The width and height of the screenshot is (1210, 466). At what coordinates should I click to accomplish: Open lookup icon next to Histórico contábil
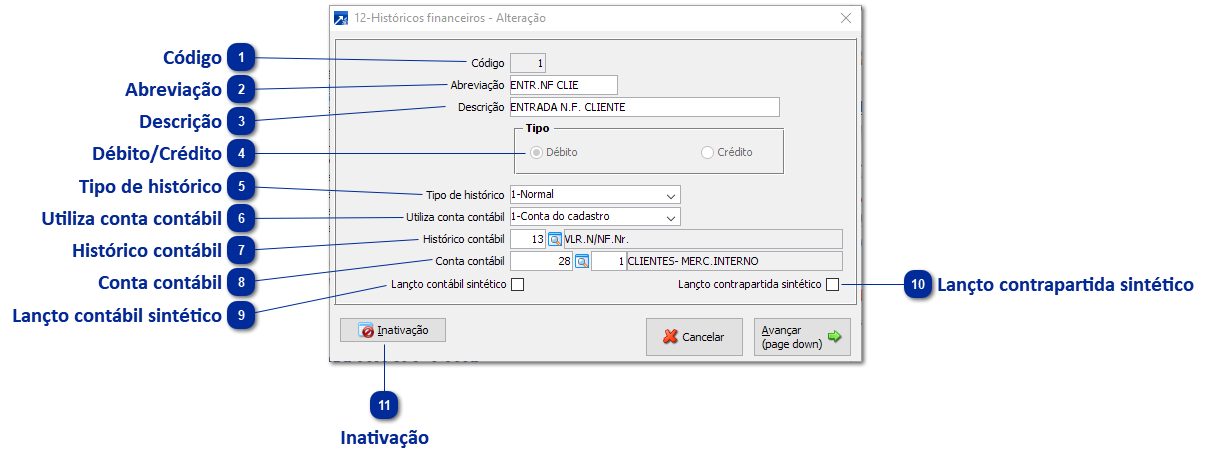555,239
